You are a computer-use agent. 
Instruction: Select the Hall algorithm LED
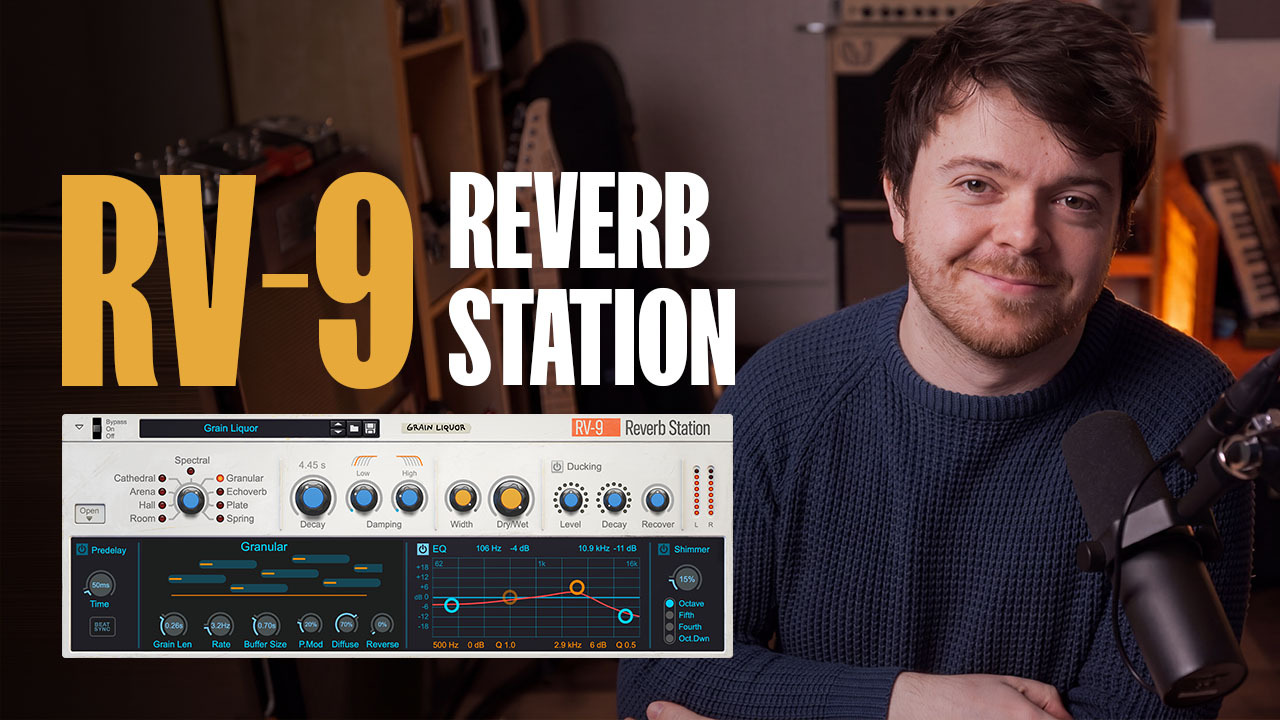tap(164, 505)
